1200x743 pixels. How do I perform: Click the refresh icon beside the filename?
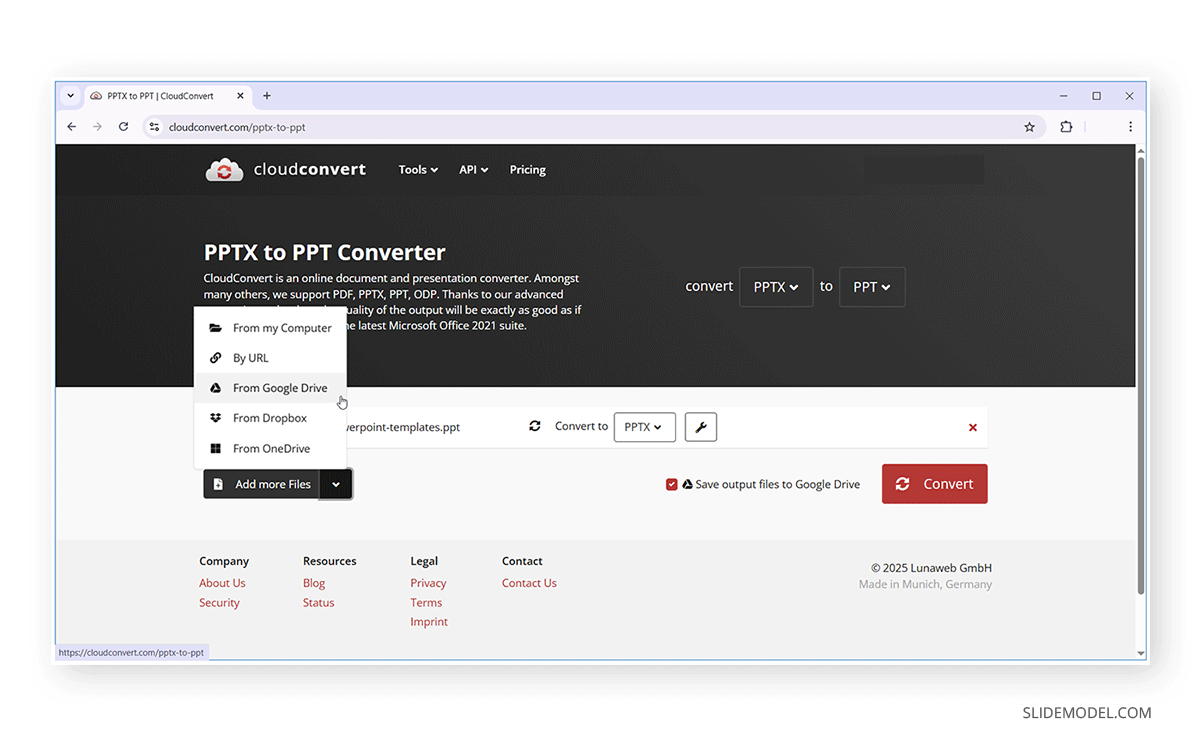click(535, 426)
